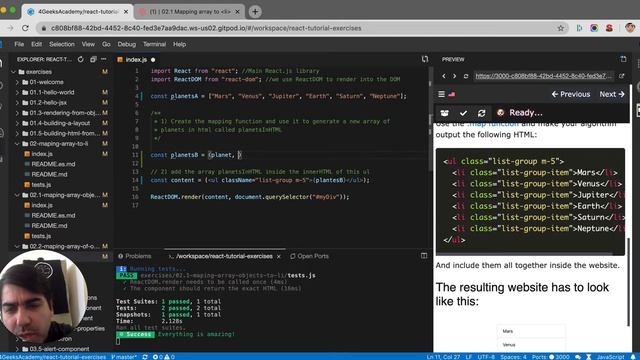640x360 pixels.
Task: Go to the Next exercise
Action: pos(612,94)
